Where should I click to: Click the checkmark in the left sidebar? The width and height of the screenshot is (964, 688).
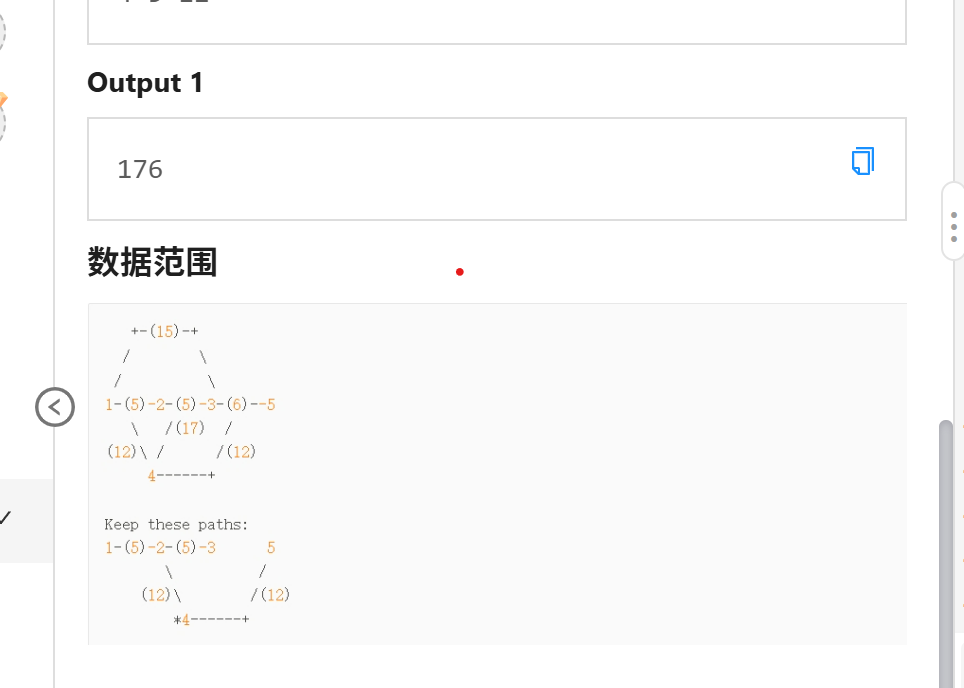[6, 518]
